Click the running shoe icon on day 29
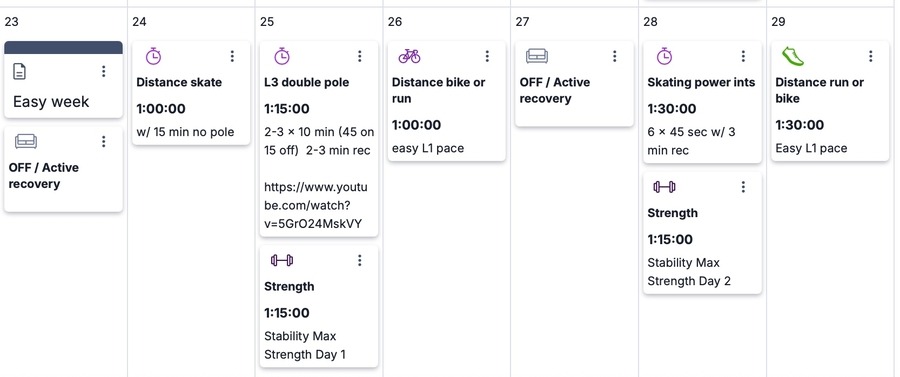The image size is (900, 377). click(x=793, y=56)
